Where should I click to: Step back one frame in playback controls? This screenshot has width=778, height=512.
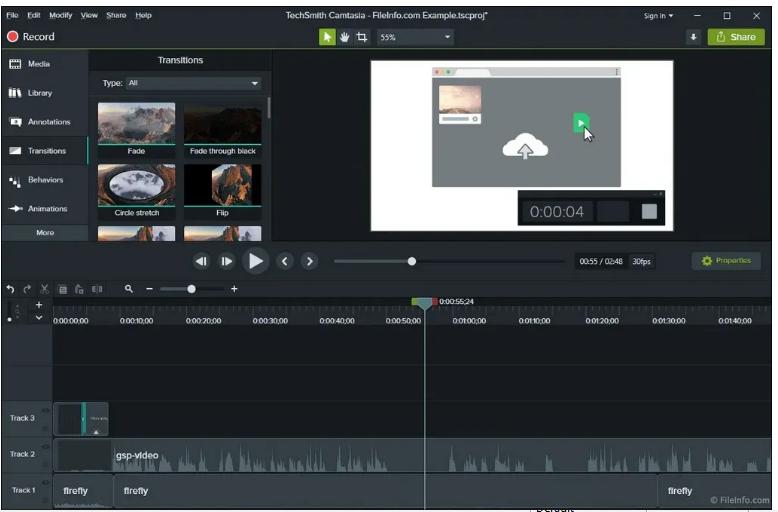[201, 261]
